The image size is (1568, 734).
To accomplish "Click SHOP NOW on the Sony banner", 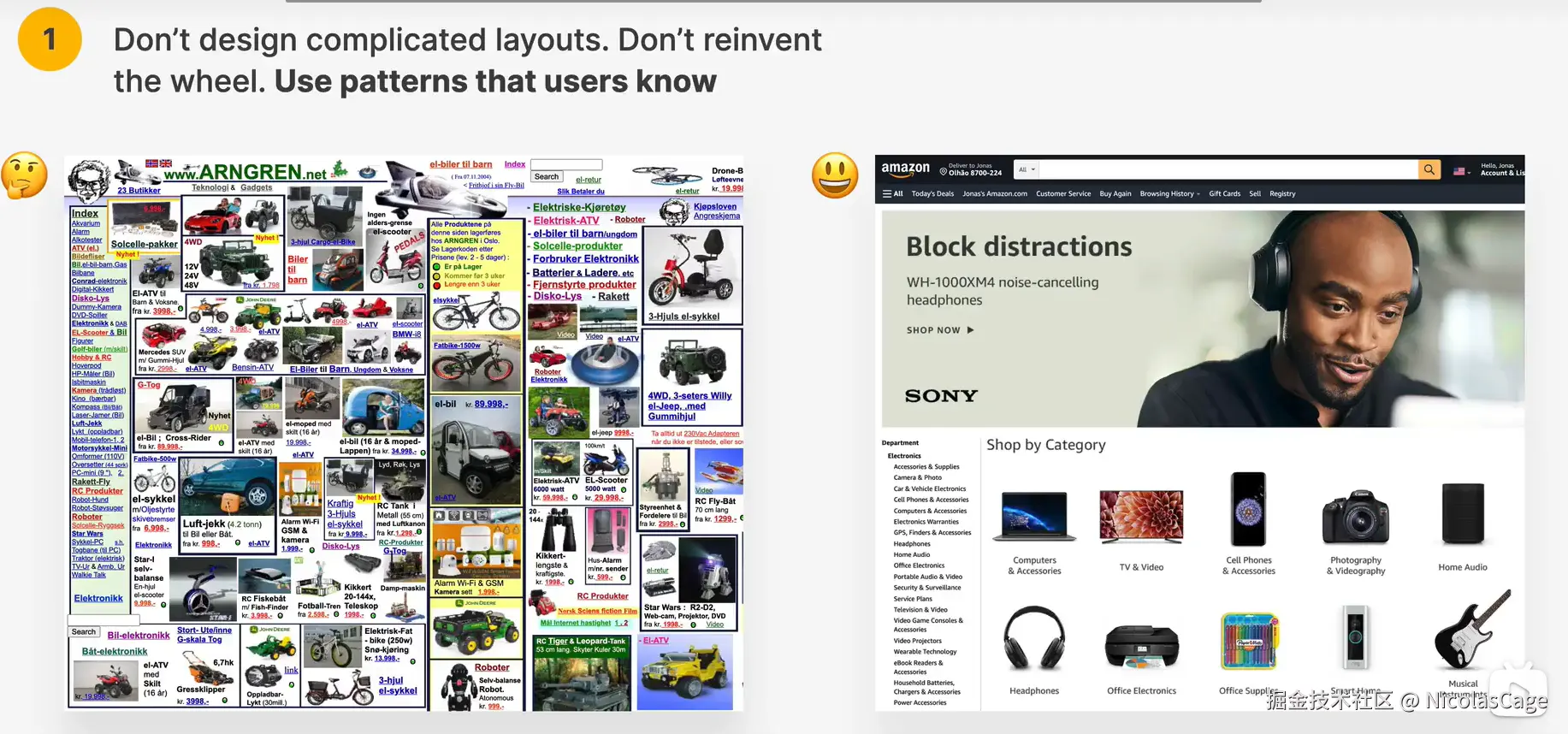I will point(940,330).
